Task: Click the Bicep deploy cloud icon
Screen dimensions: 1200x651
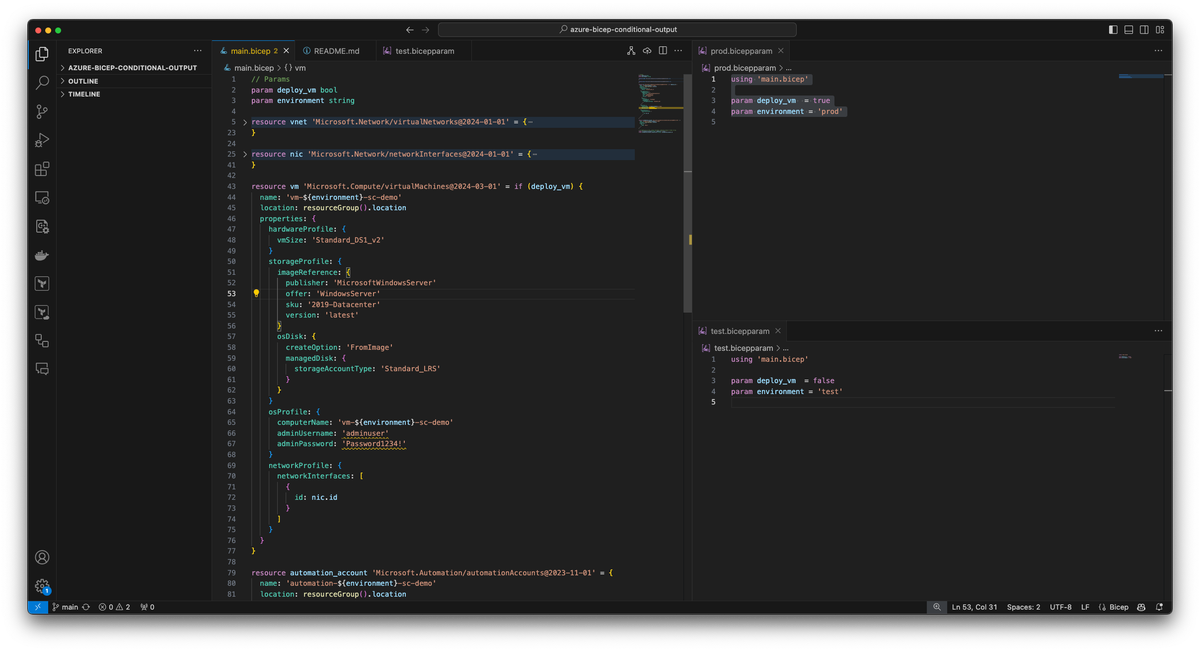Action: click(647, 50)
